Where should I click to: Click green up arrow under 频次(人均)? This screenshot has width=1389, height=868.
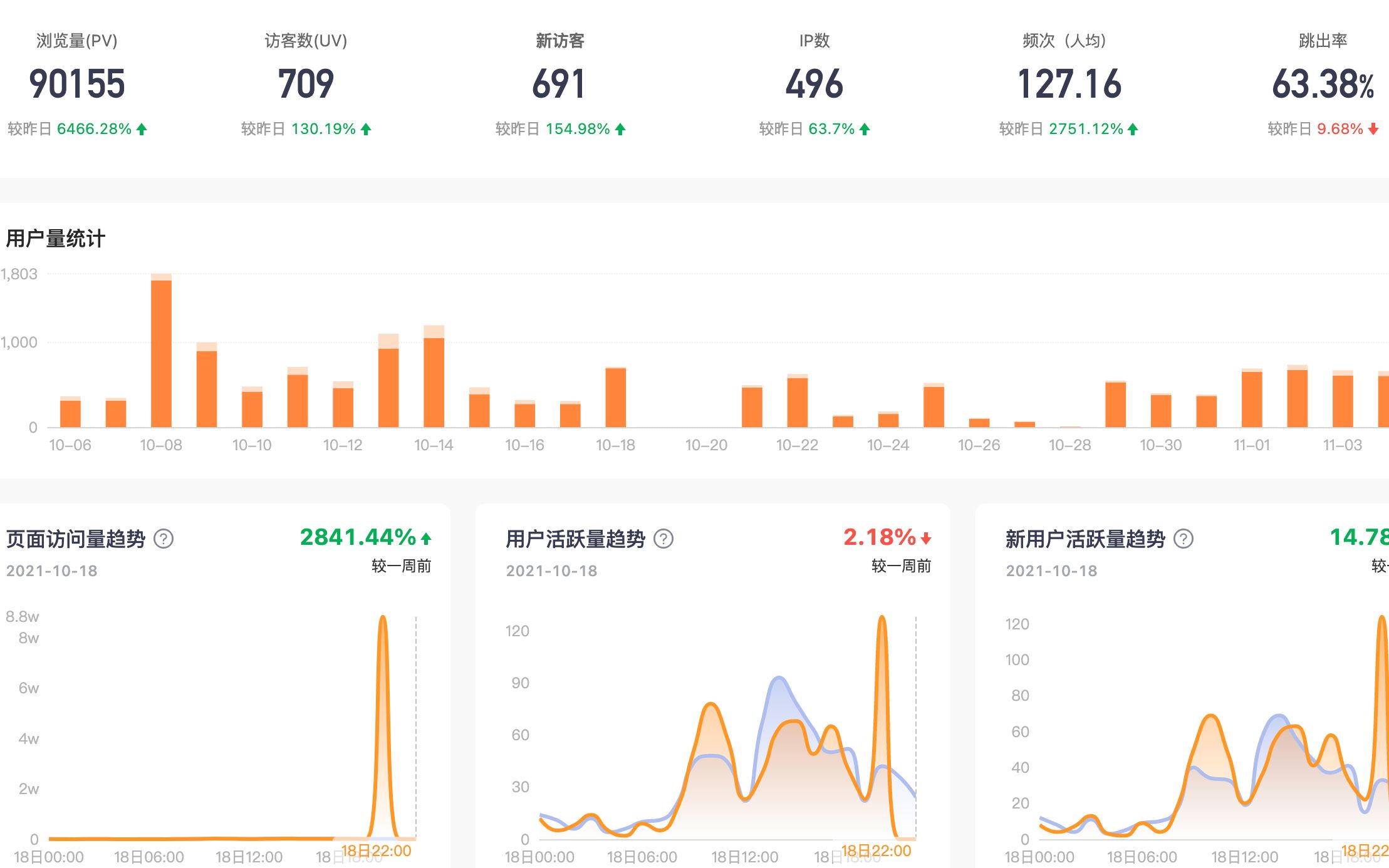1133,129
